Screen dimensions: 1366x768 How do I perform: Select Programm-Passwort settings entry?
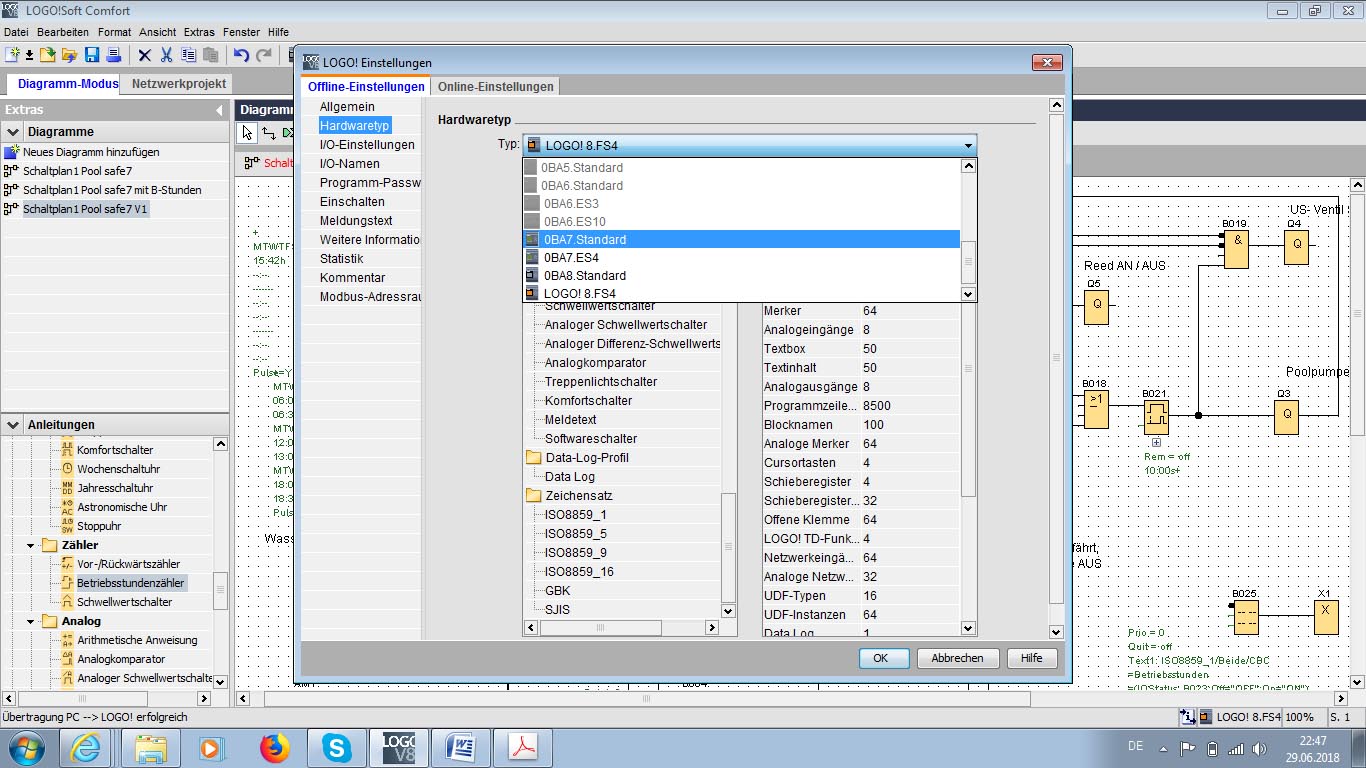point(369,183)
